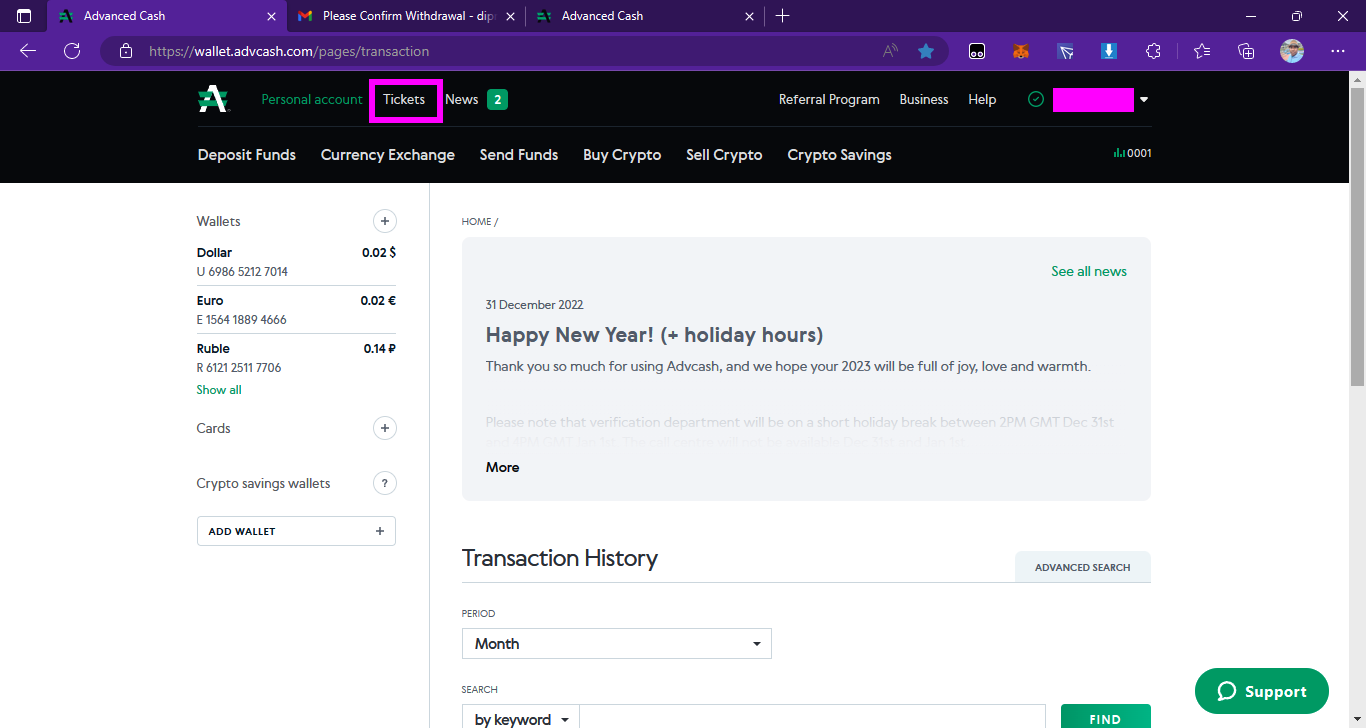Go to Send Funds
This screenshot has height=728, width=1366.
(519, 155)
